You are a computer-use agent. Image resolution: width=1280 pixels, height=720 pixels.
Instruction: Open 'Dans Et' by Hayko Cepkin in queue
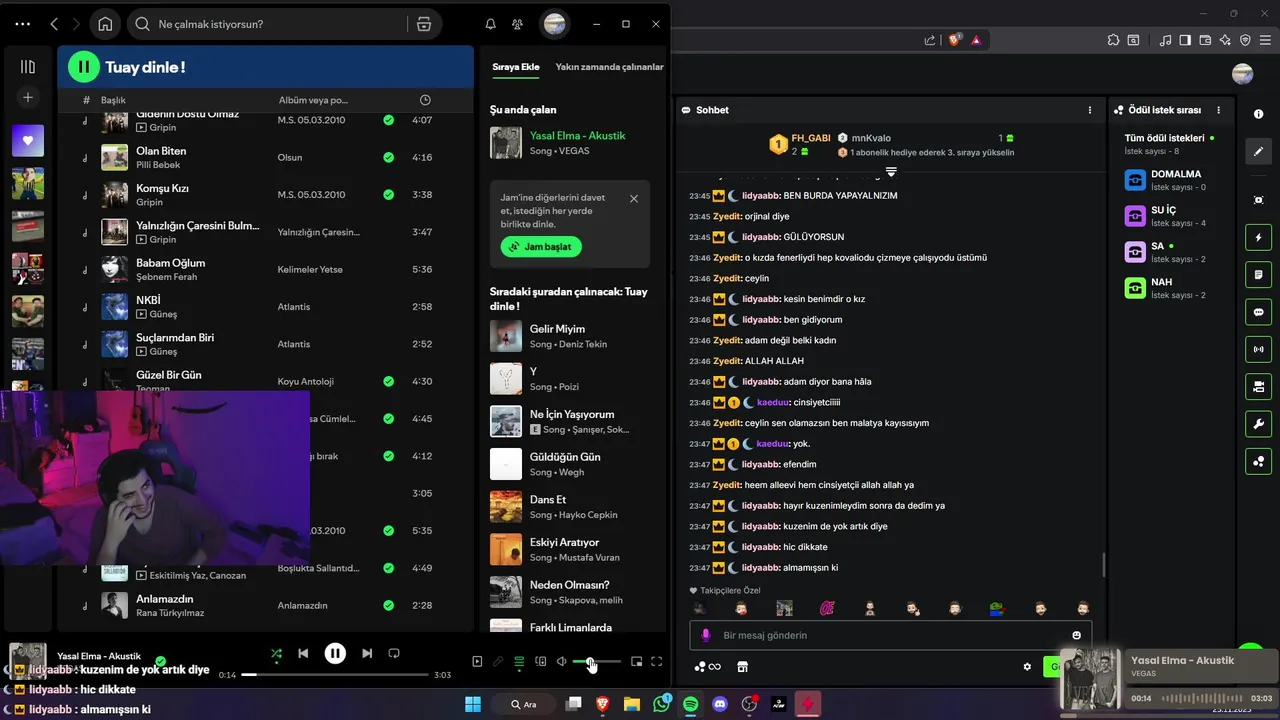click(571, 507)
